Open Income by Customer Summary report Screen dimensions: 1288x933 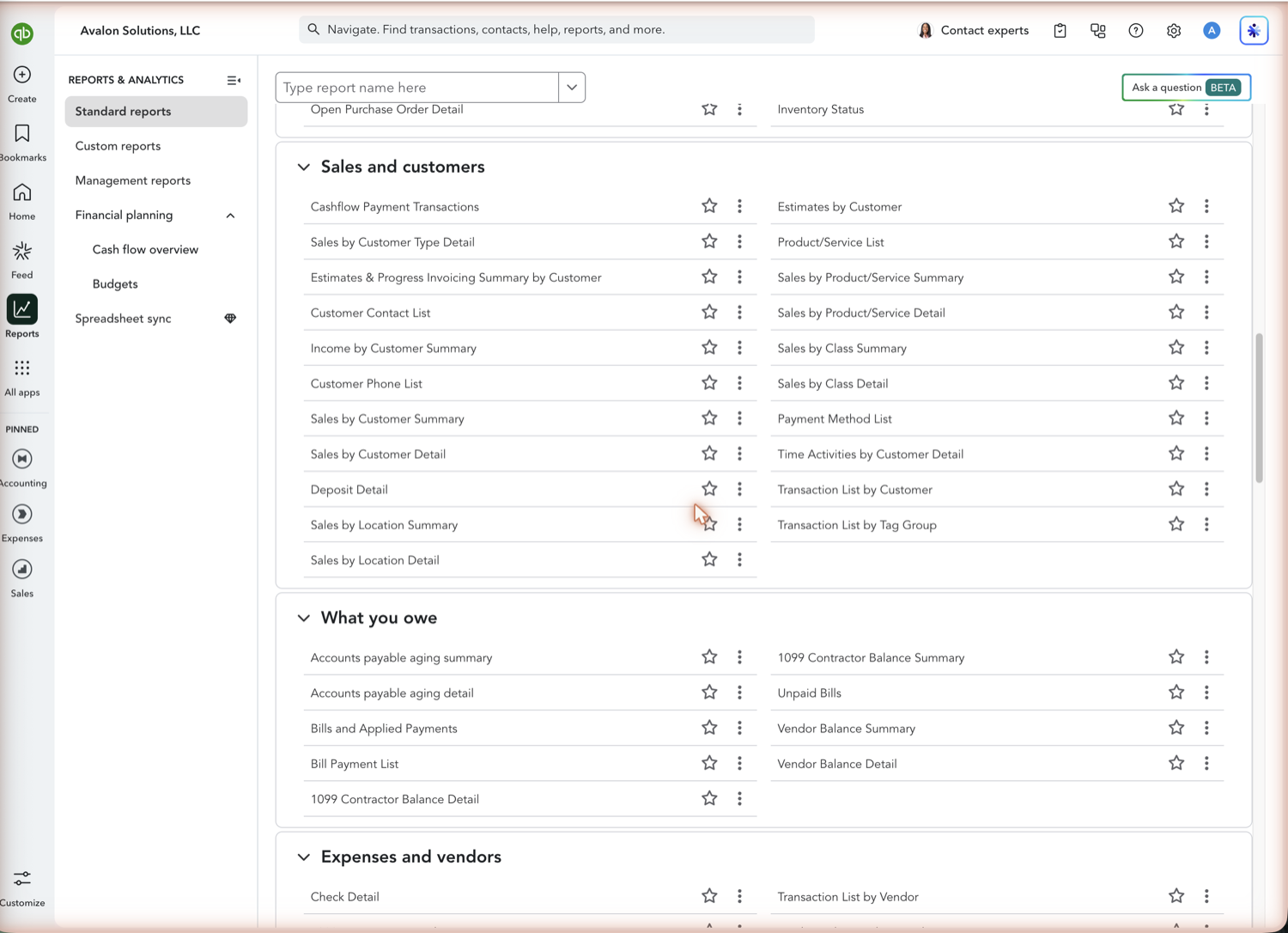pyautogui.click(x=393, y=348)
